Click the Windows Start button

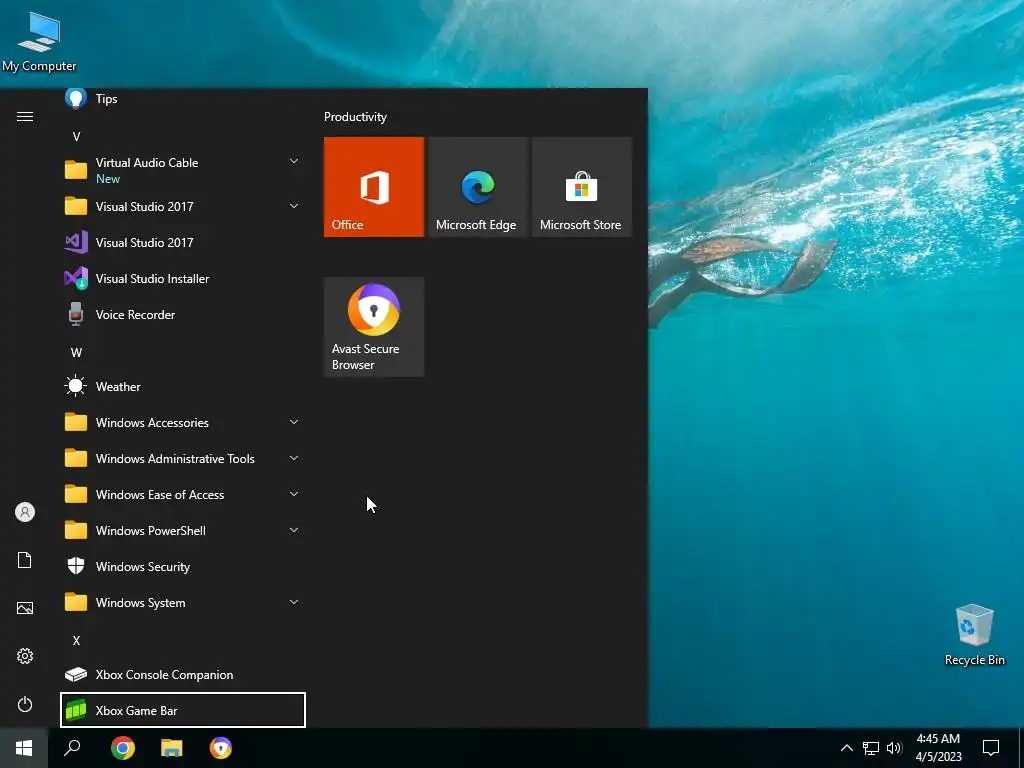24,748
